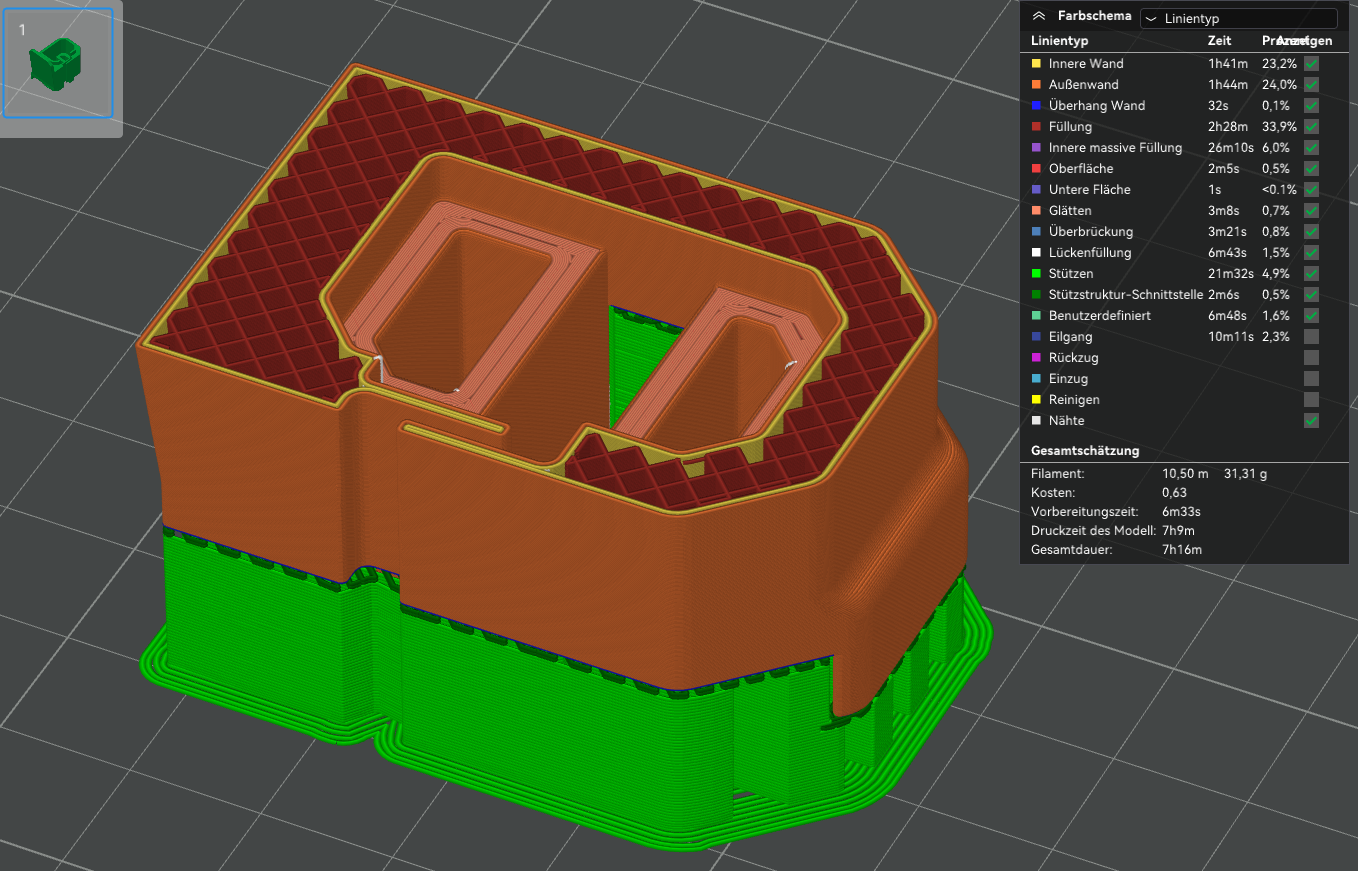This screenshot has width=1358, height=871.
Task: Open the Linientyp color scheme dropdown
Action: click(1238, 18)
